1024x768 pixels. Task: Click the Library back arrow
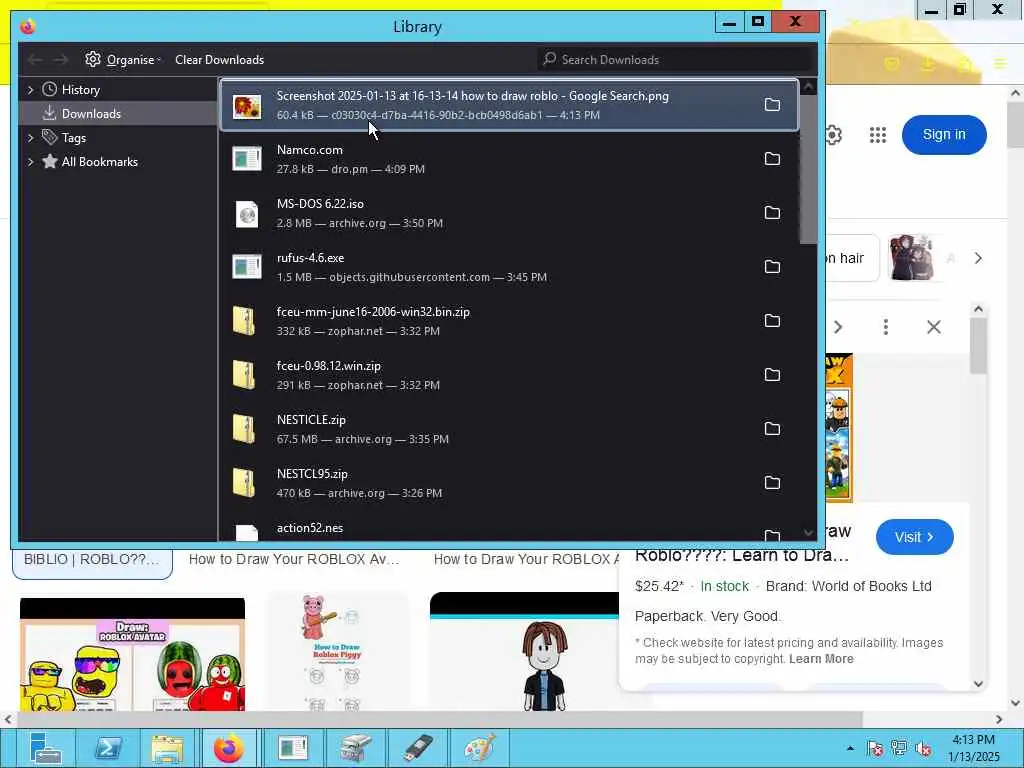tap(35, 59)
